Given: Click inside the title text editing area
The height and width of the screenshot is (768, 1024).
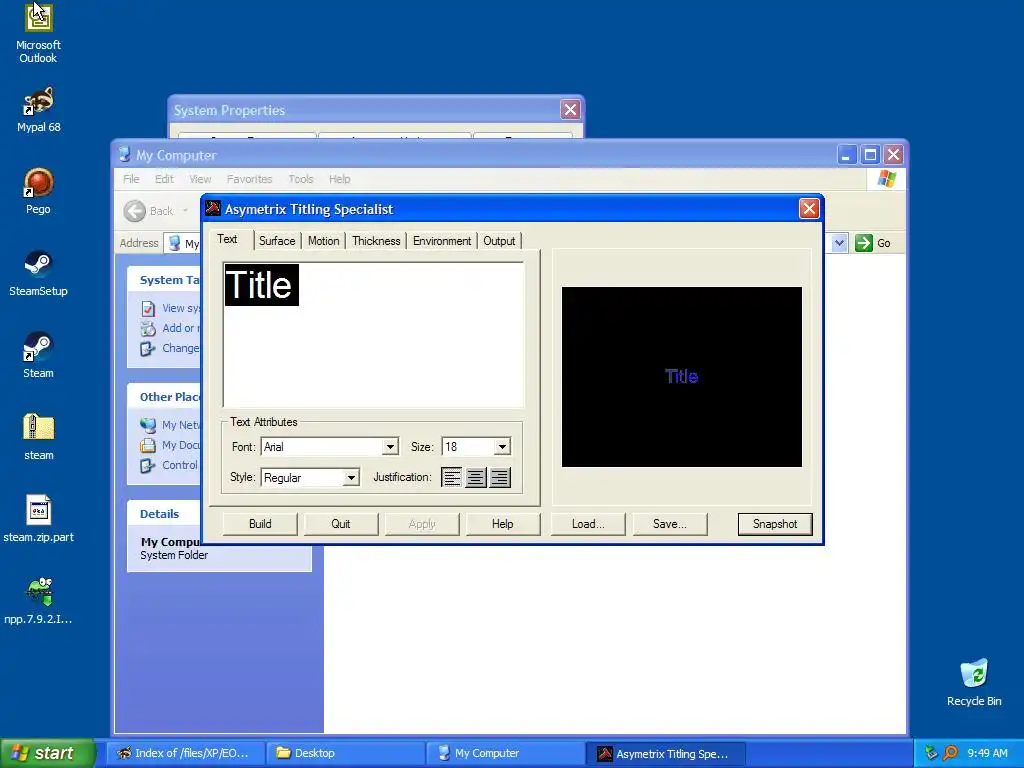Looking at the screenshot, I should point(374,335).
